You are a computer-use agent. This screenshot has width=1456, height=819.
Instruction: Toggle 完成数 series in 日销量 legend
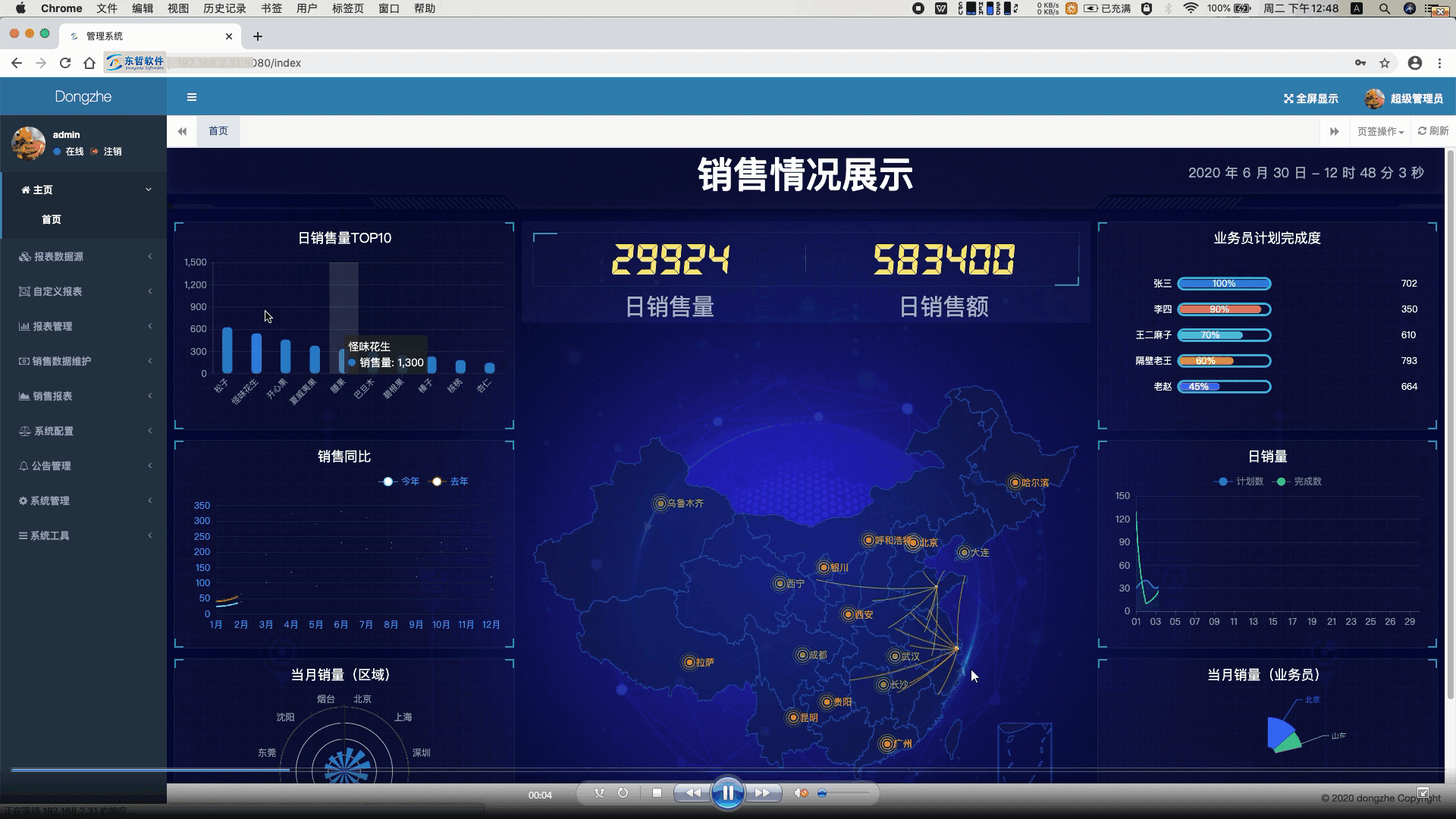click(x=1299, y=482)
